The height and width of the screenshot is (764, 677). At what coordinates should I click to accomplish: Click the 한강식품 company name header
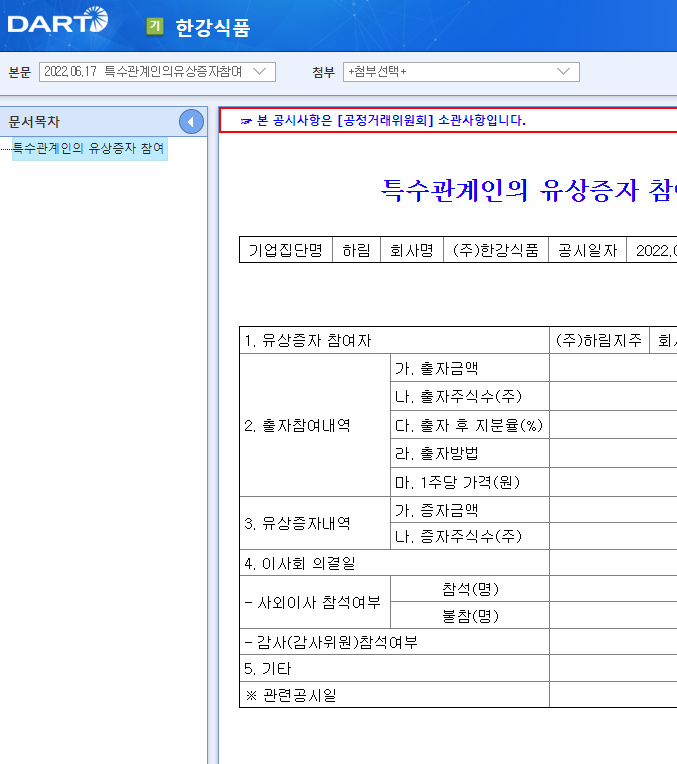pyautogui.click(x=213, y=27)
